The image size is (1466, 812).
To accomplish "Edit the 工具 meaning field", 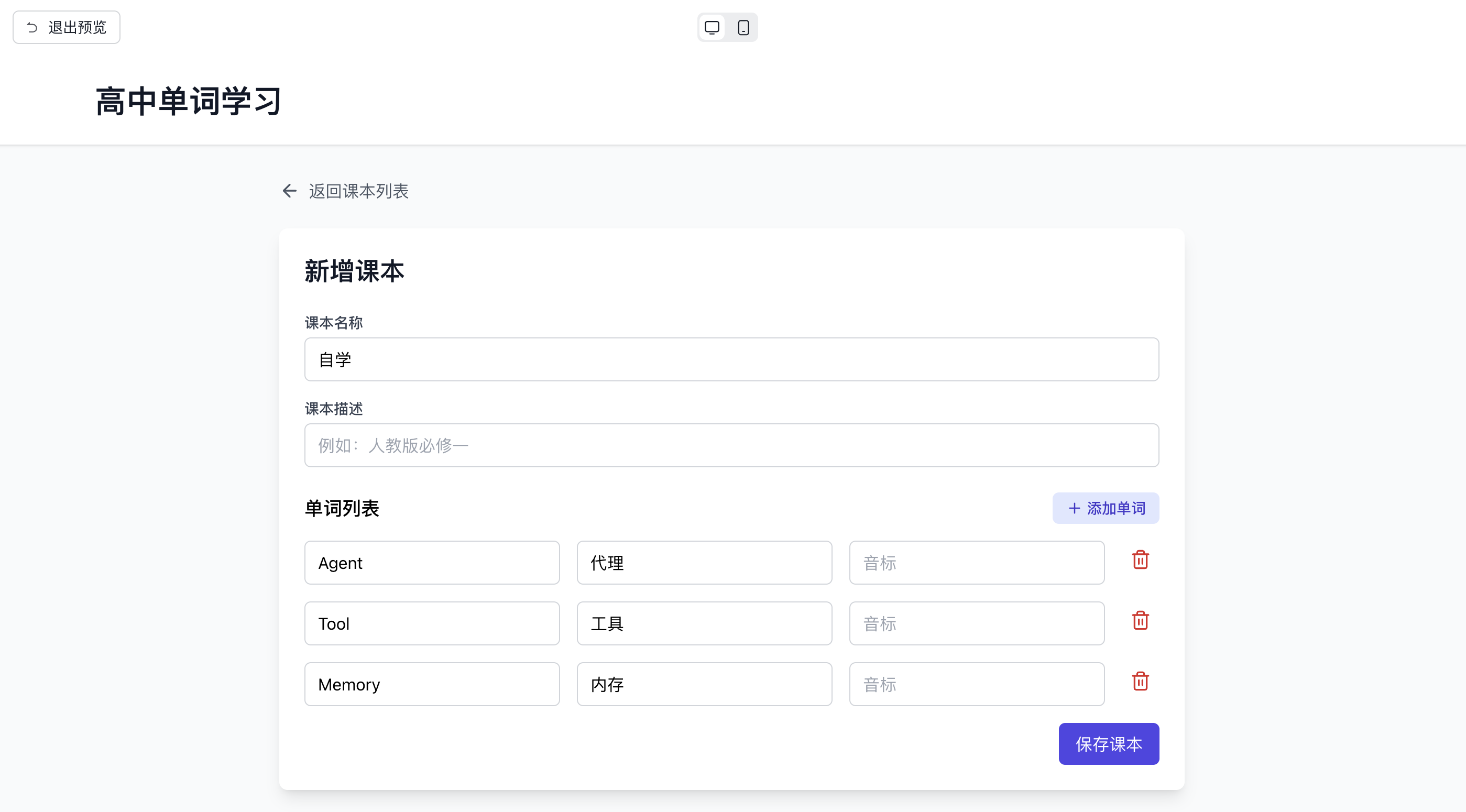I will [704, 623].
